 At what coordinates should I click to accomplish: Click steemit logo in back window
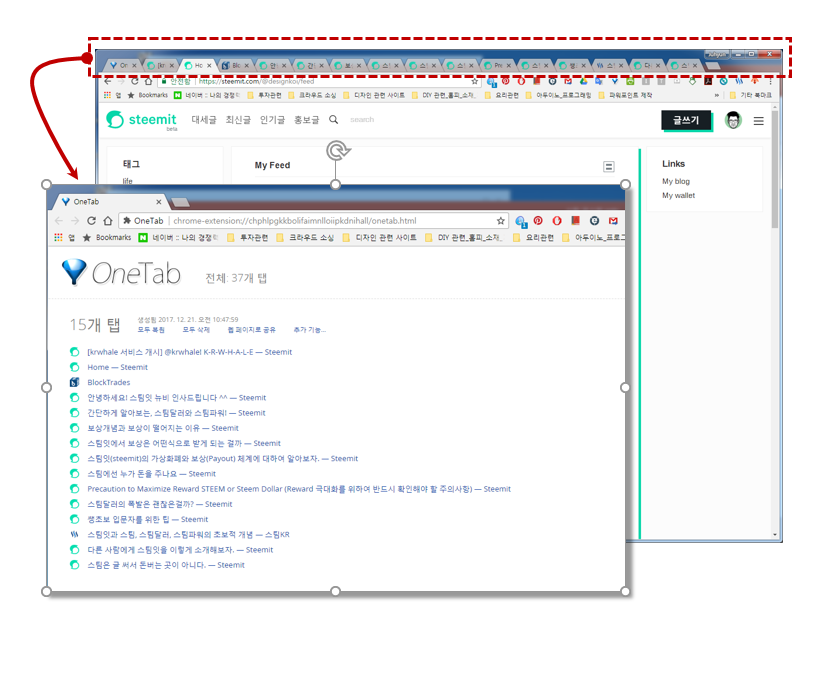coord(141,120)
